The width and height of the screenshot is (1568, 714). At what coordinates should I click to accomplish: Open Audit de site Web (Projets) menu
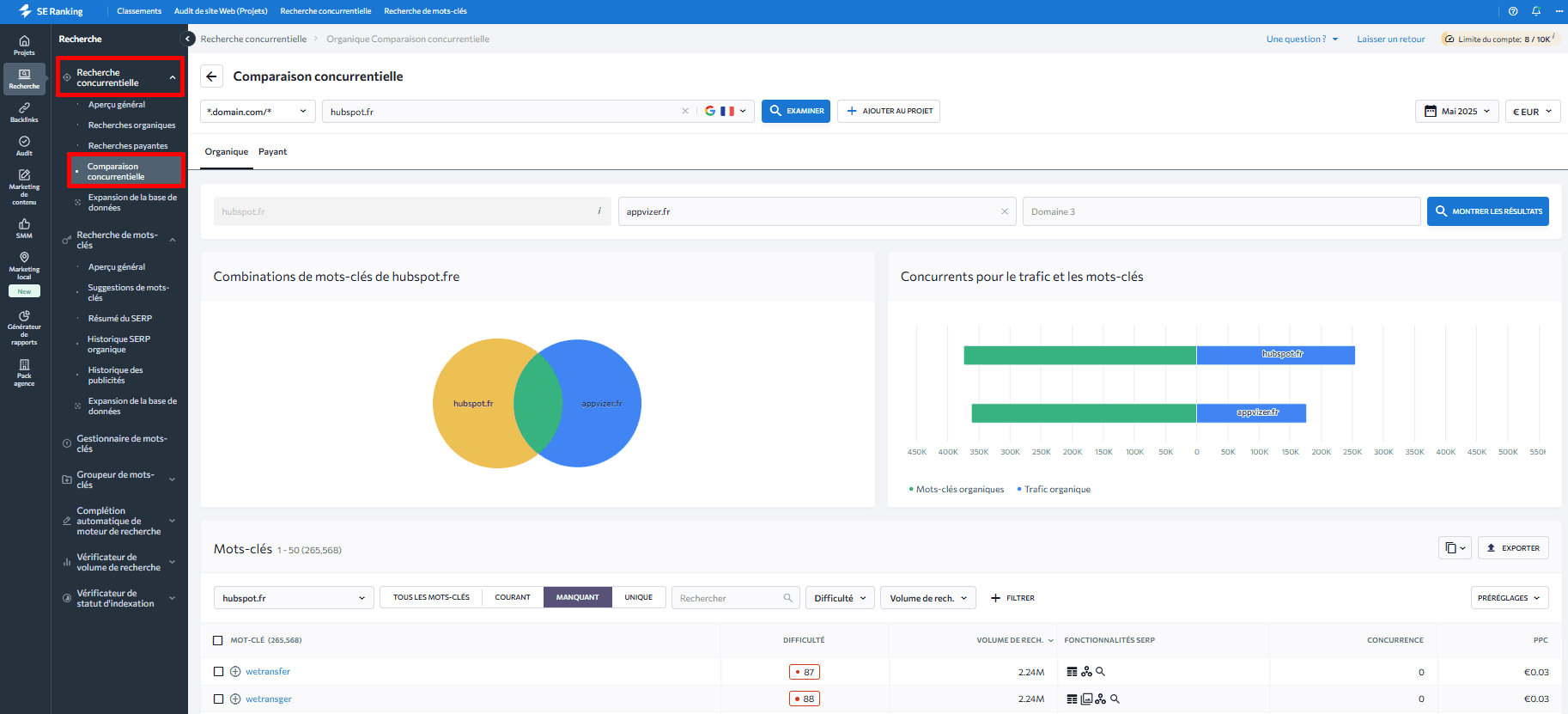point(221,11)
